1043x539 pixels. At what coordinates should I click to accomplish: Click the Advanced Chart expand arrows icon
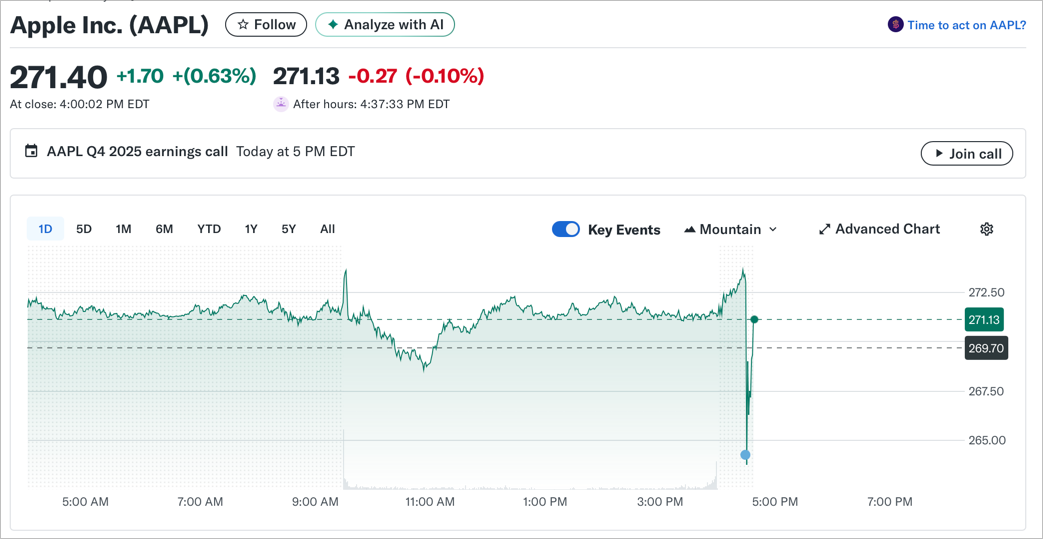pos(824,229)
